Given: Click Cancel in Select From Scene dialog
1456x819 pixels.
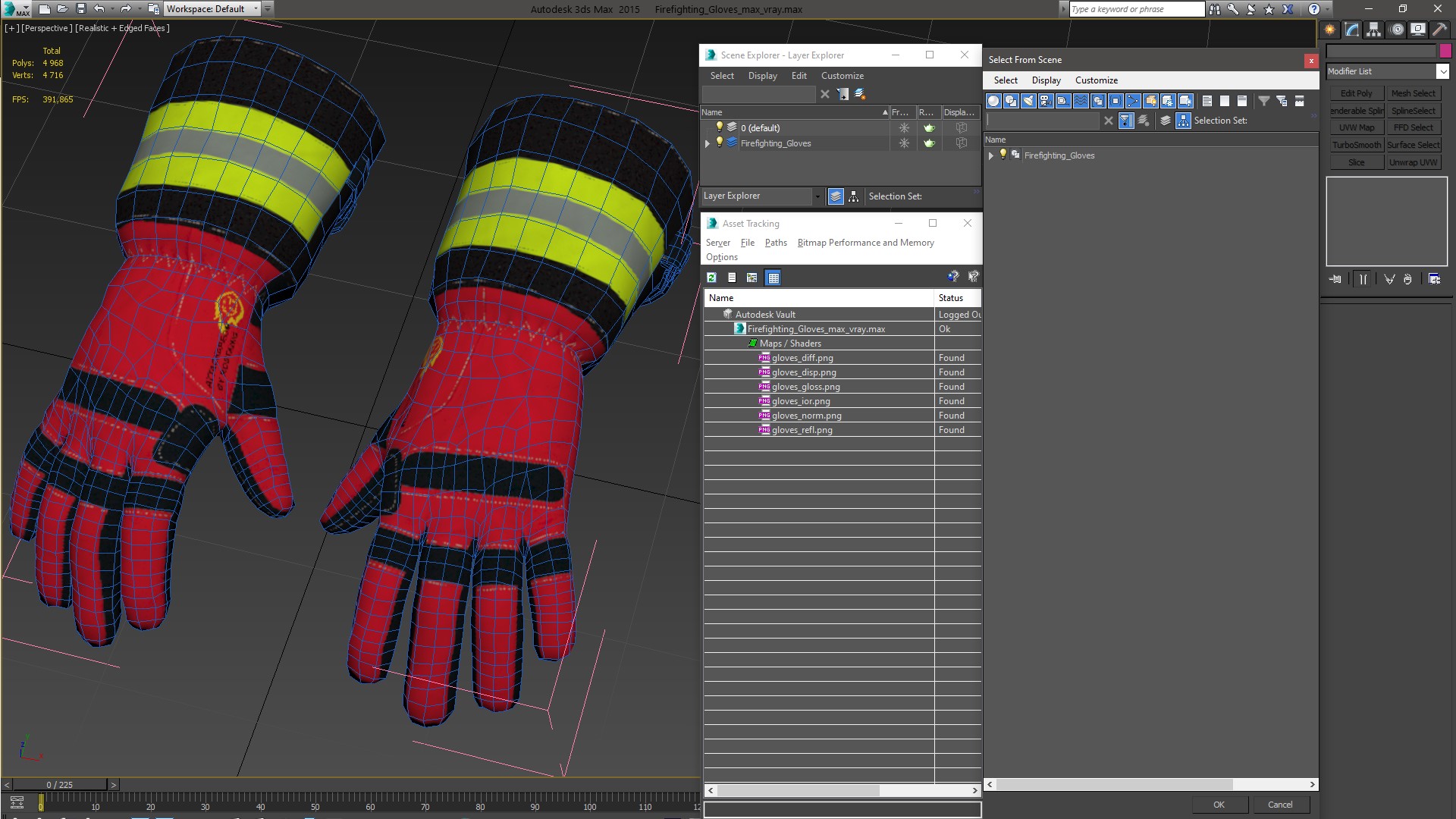Looking at the screenshot, I should pos(1280,804).
